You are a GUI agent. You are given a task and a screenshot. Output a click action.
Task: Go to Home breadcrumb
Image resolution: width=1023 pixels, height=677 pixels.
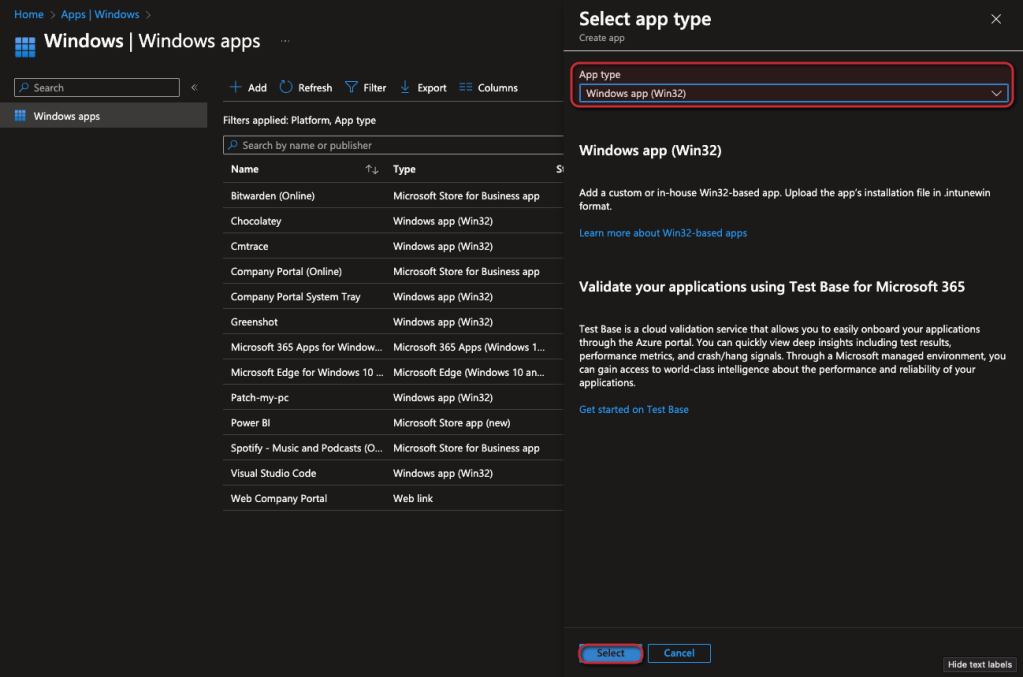[28, 15]
